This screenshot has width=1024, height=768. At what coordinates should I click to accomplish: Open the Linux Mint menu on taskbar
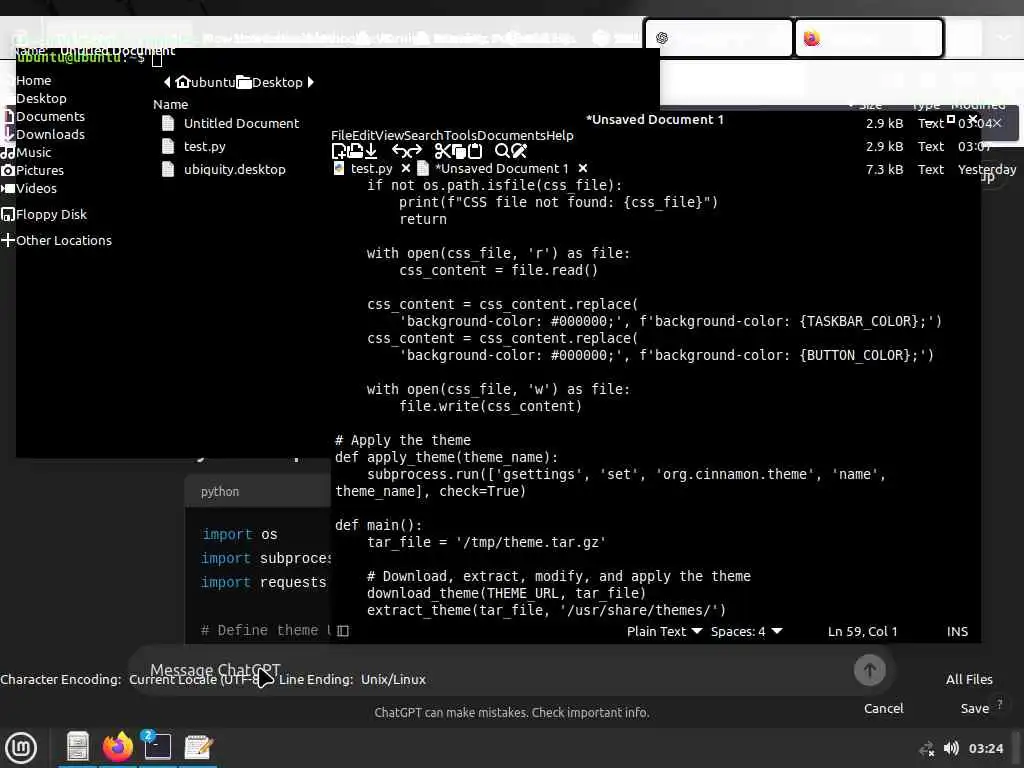[x=21, y=748]
